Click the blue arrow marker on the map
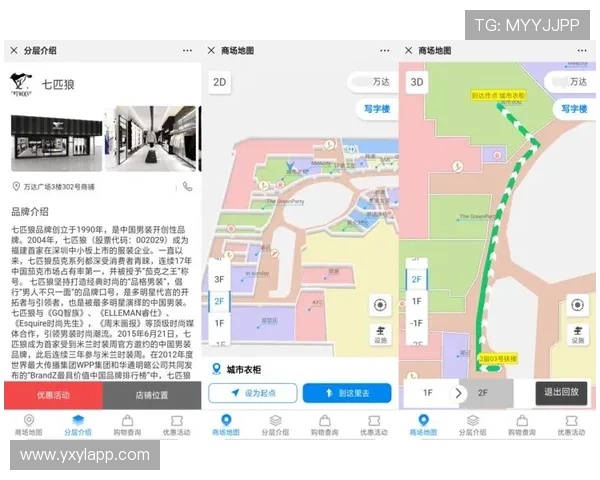The height and width of the screenshot is (480, 600). (290, 166)
